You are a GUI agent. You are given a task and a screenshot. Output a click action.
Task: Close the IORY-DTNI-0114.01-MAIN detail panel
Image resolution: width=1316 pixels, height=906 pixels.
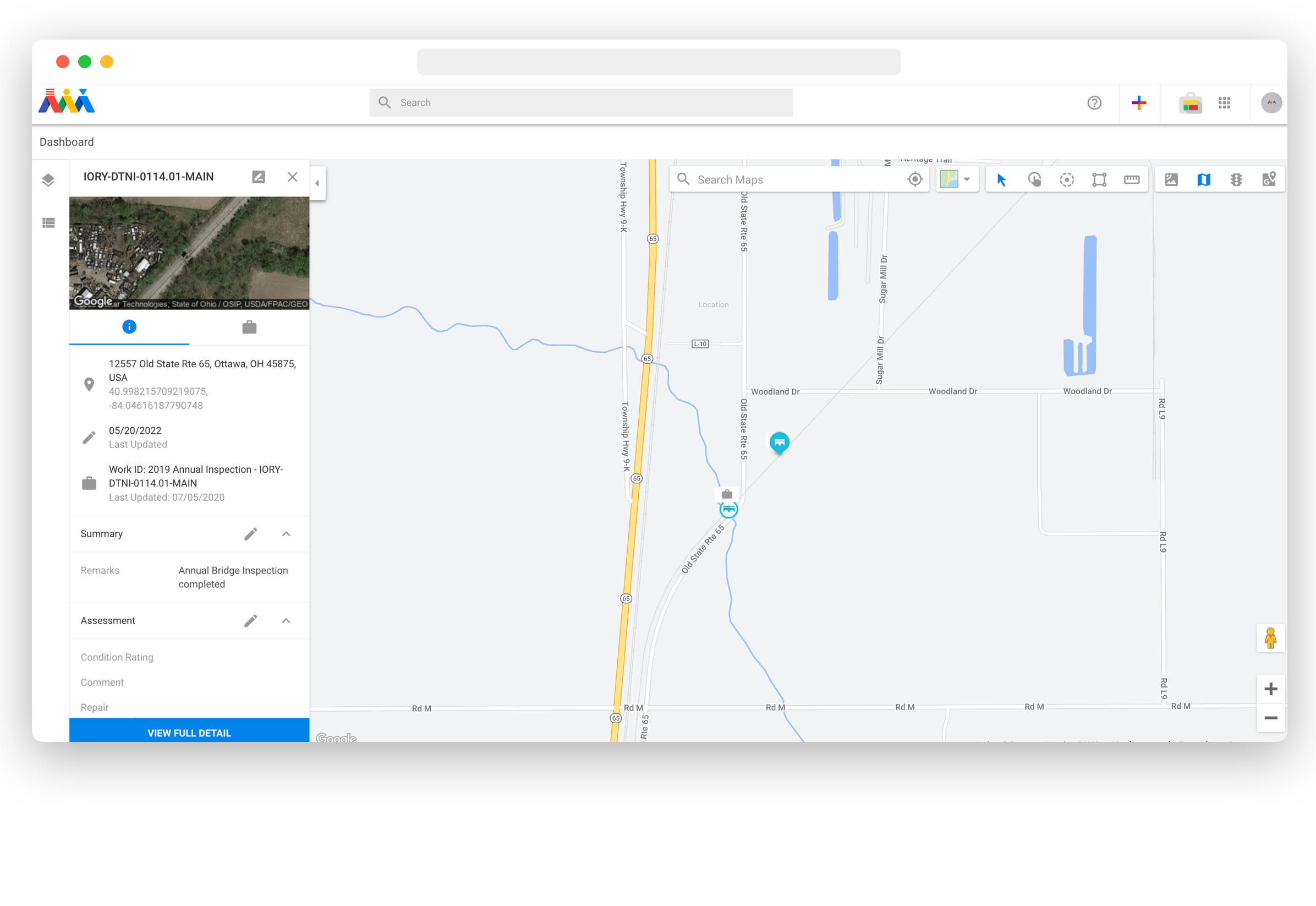(x=293, y=177)
